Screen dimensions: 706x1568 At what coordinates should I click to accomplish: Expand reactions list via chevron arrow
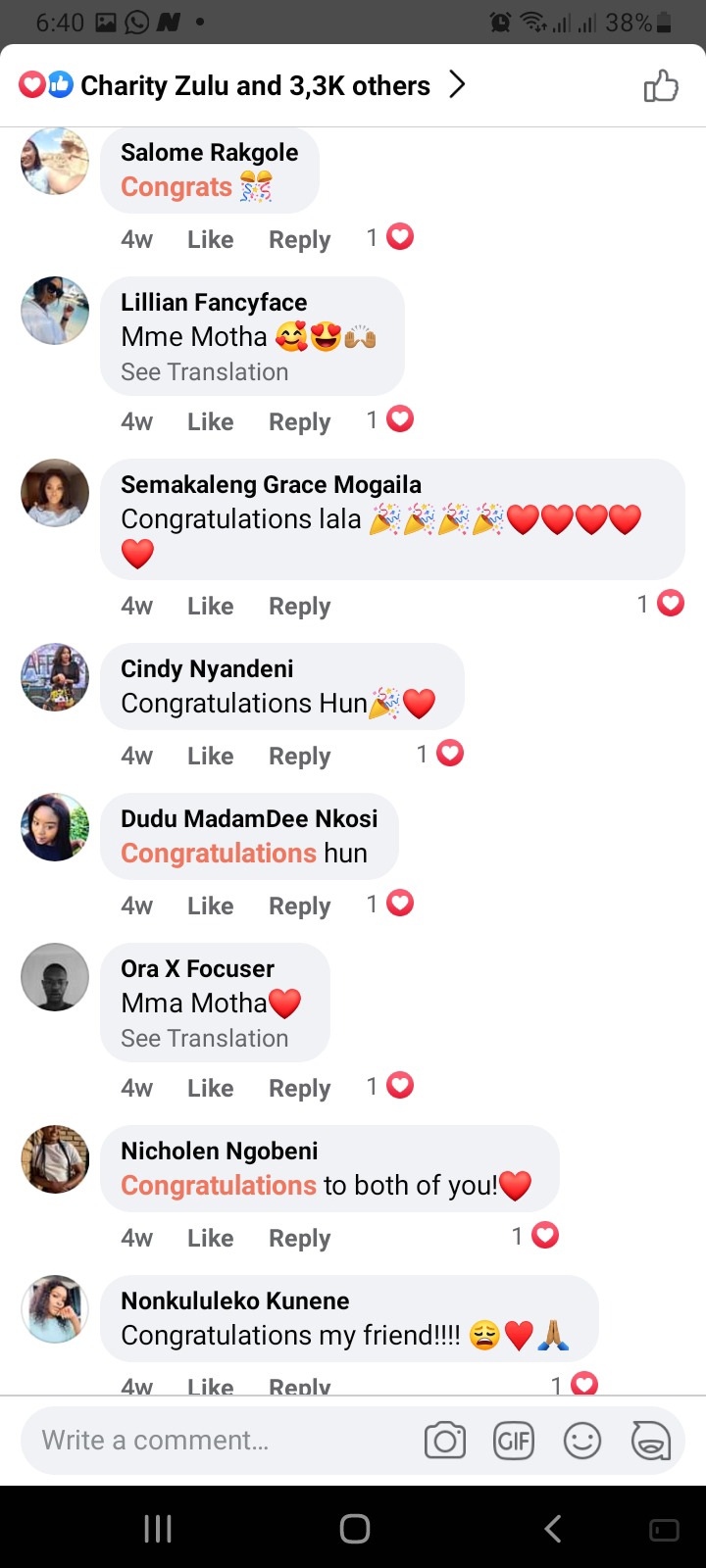[457, 85]
